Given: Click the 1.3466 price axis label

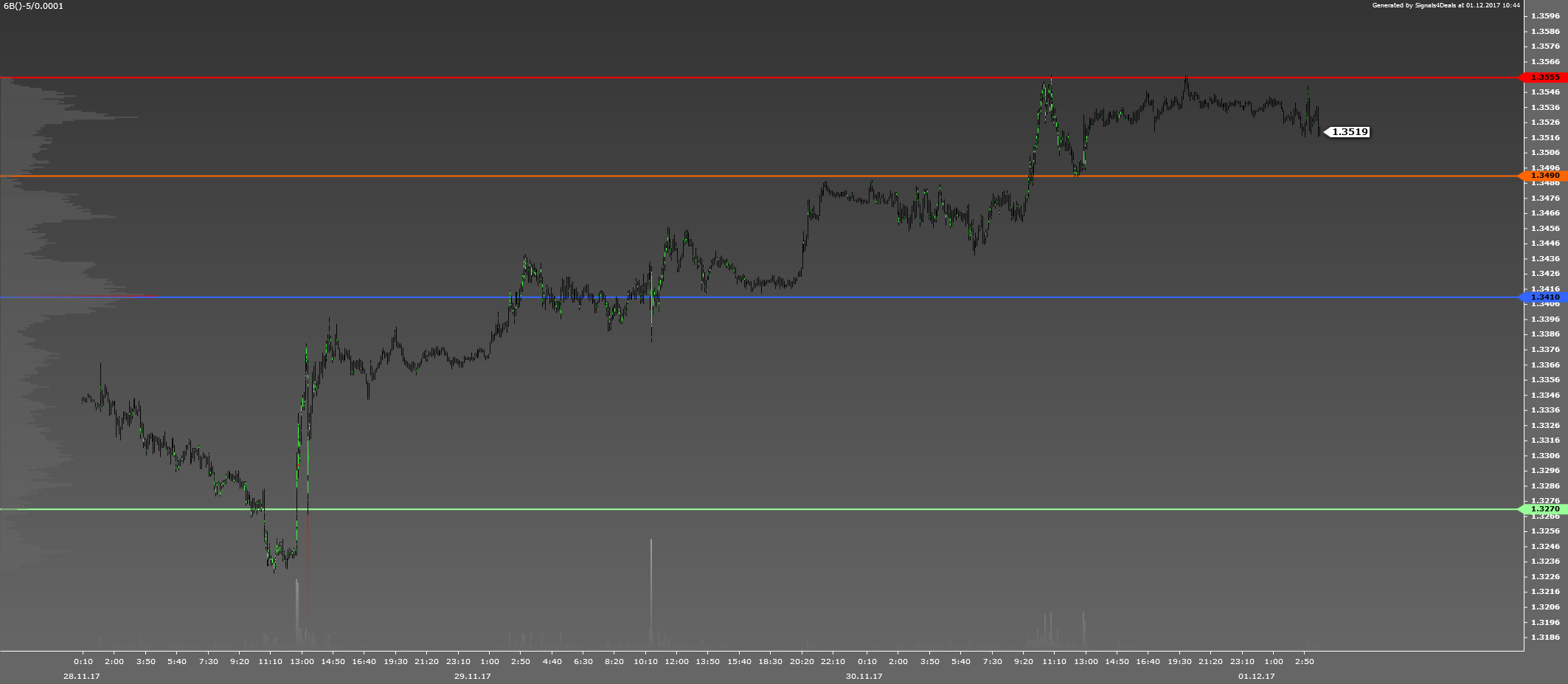Looking at the screenshot, I should 1545,213.
